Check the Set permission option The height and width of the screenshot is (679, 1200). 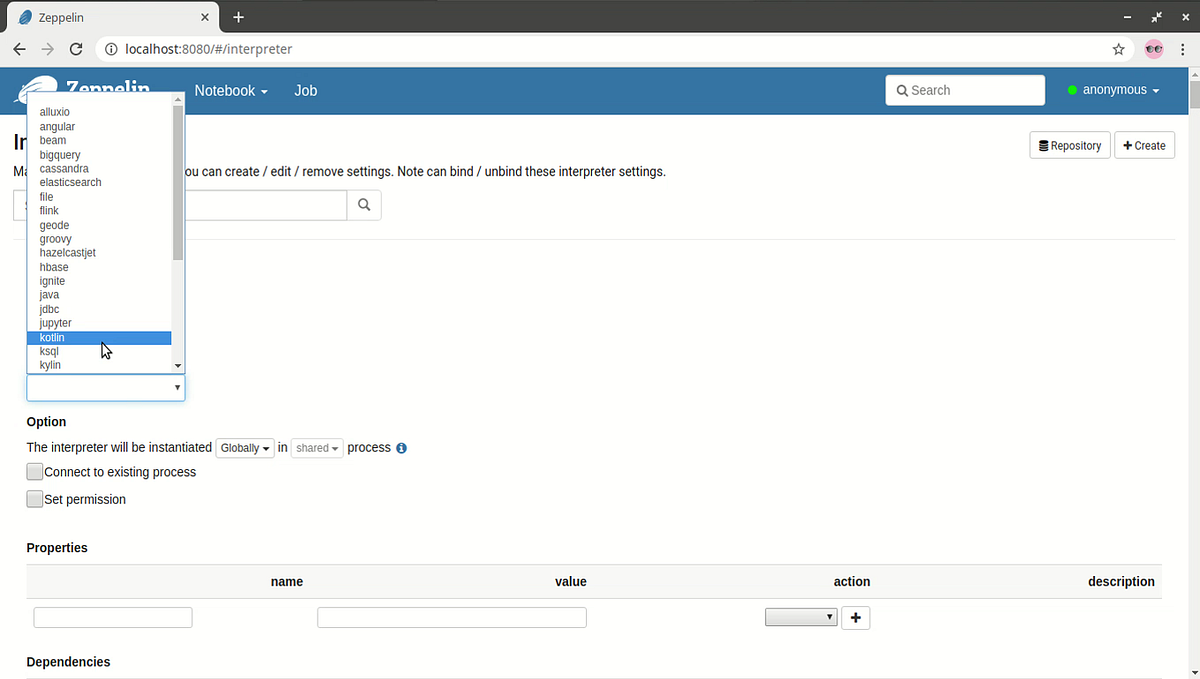[34, 499]
